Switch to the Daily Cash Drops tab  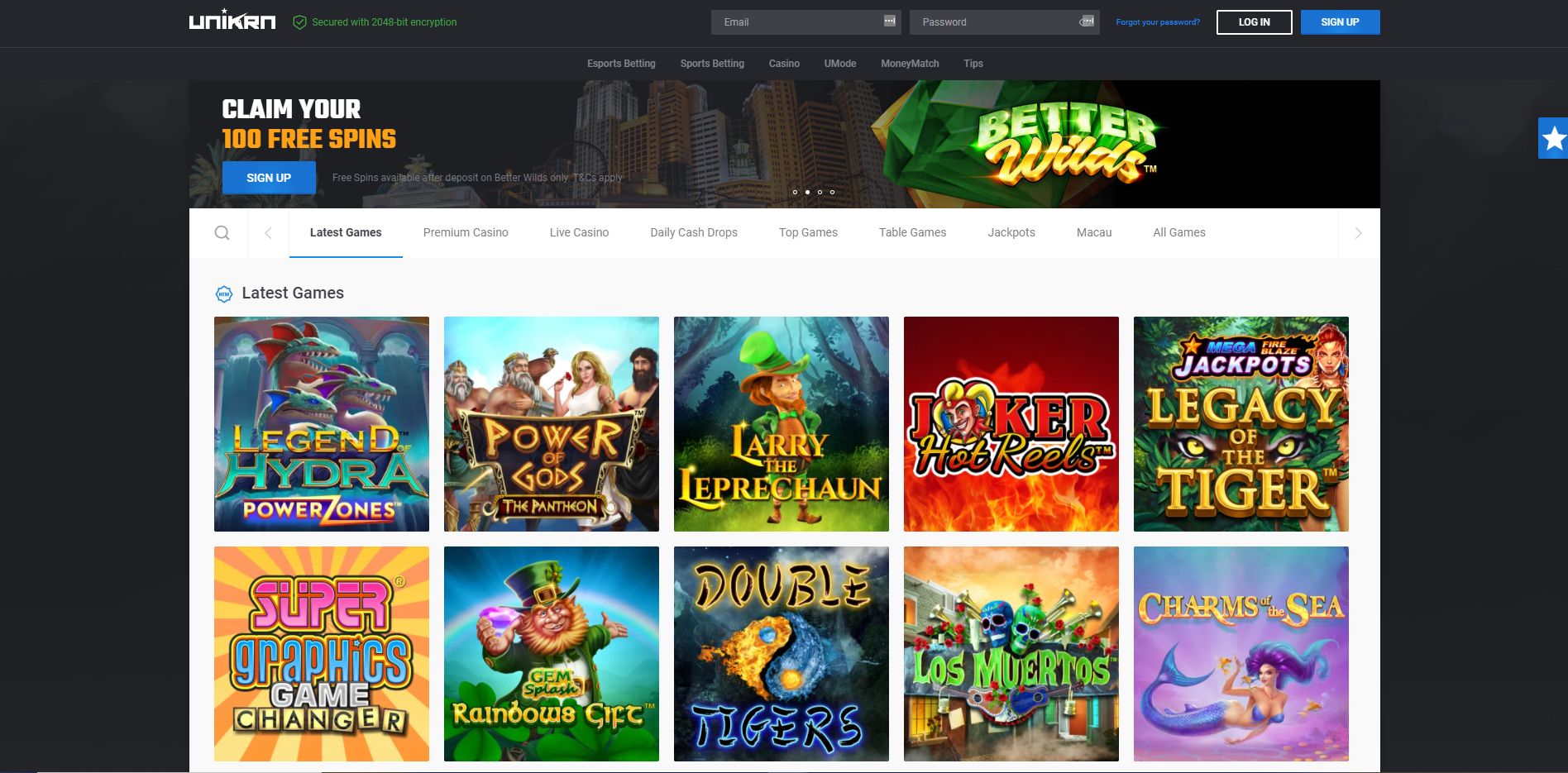[x=694, y=233]
